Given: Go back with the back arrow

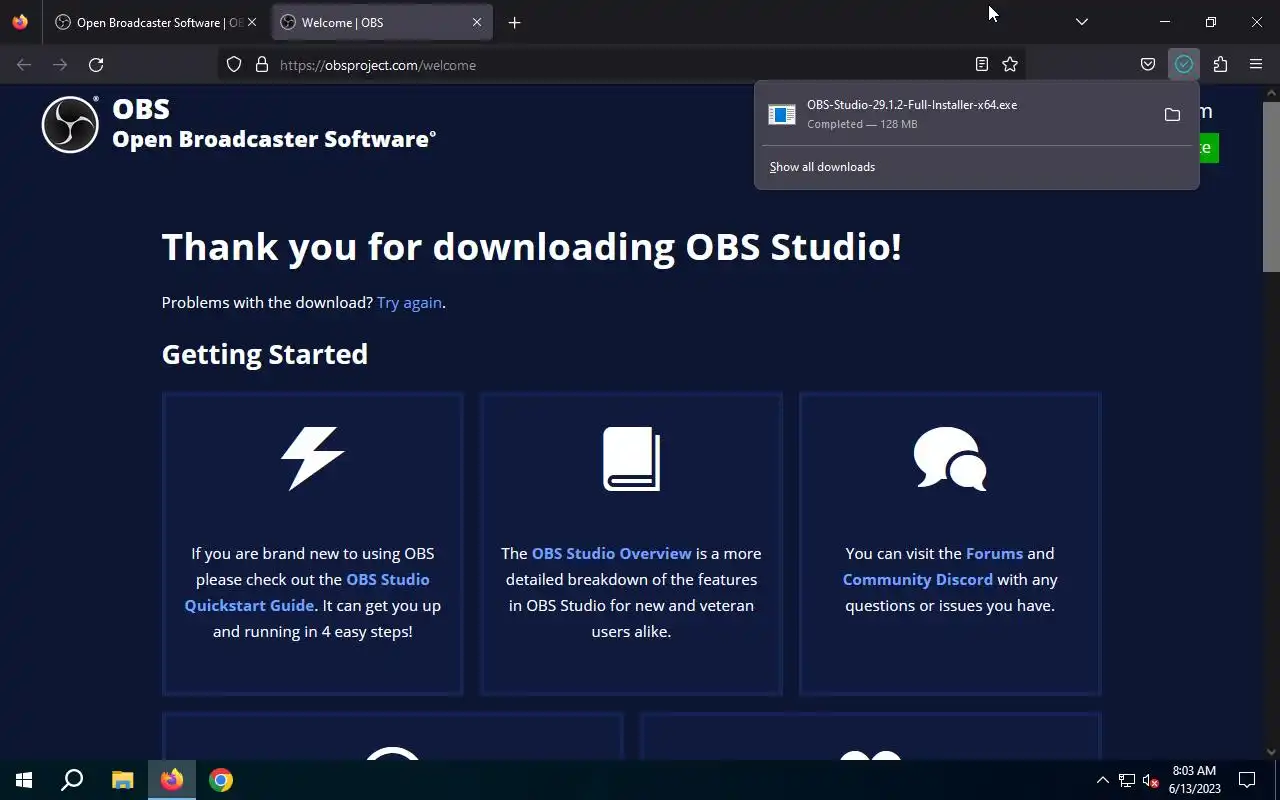Looking at the screenshot, I should pos(24,64).
